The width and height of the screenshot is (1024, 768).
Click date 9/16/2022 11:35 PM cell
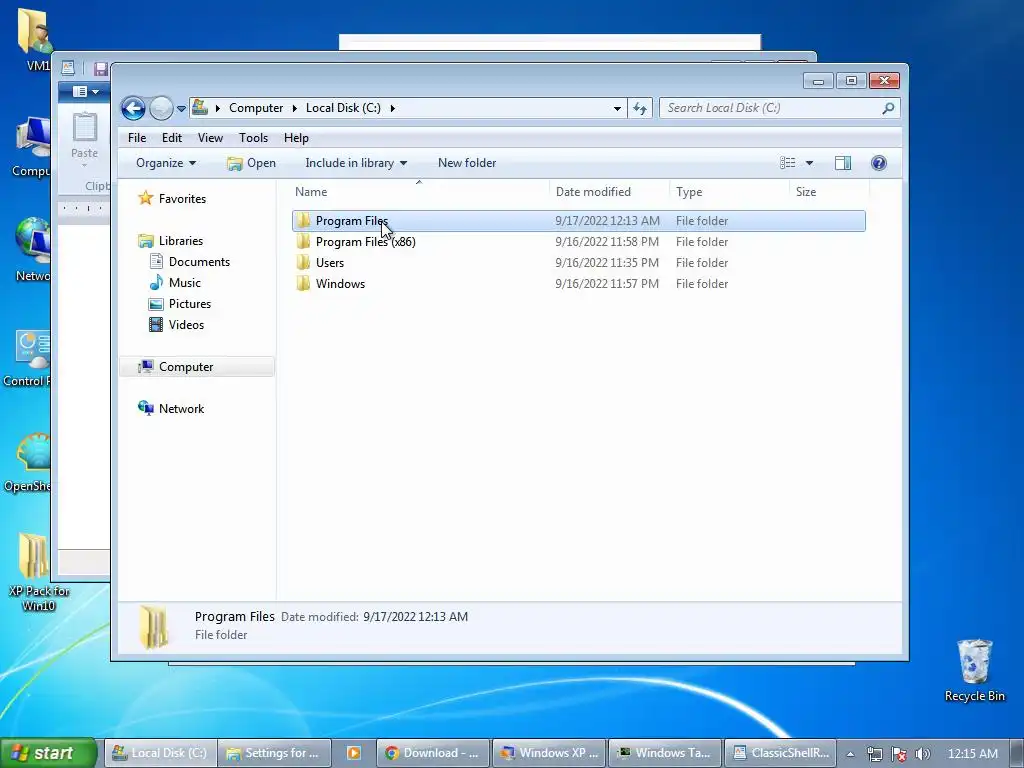(x=607, y=263)
